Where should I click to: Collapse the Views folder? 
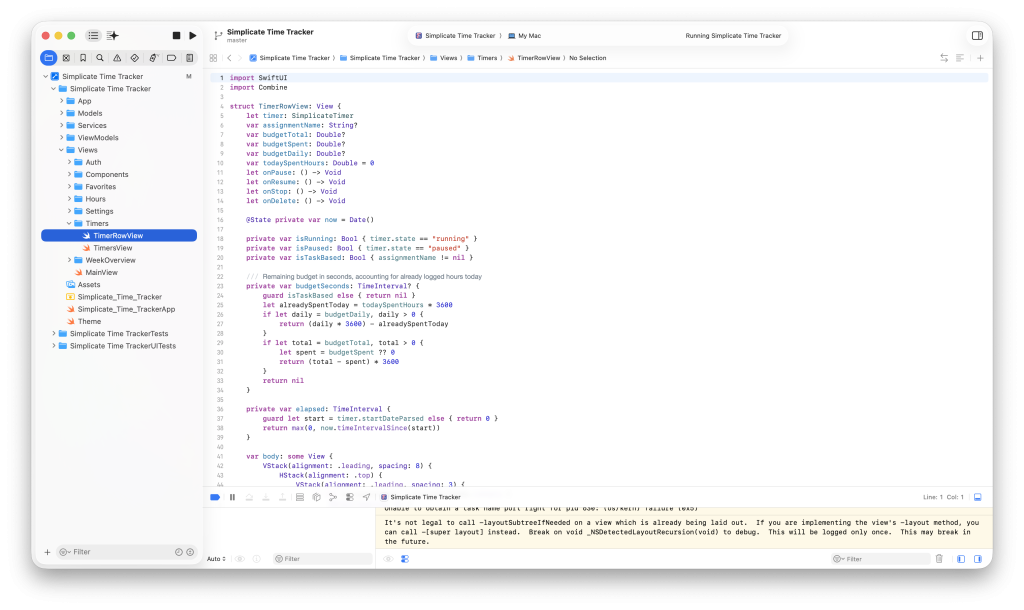[61, 150]
